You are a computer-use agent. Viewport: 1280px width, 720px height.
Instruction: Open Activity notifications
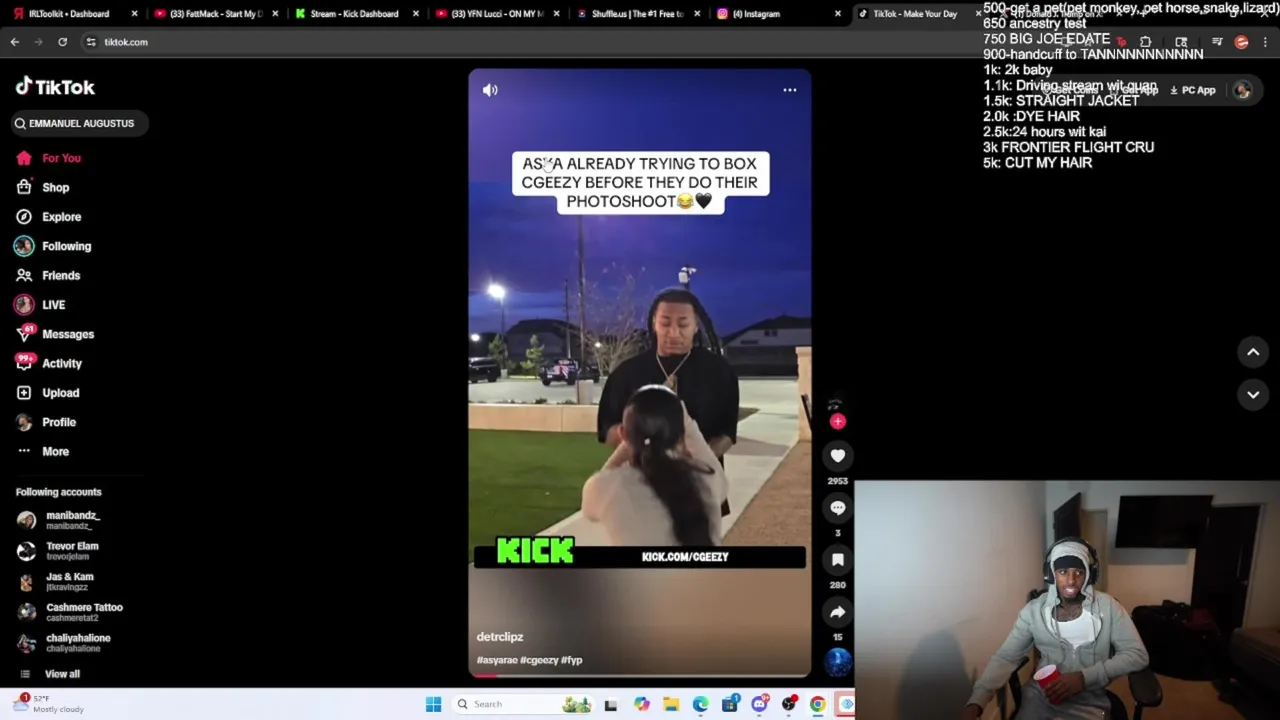[49, 363]
